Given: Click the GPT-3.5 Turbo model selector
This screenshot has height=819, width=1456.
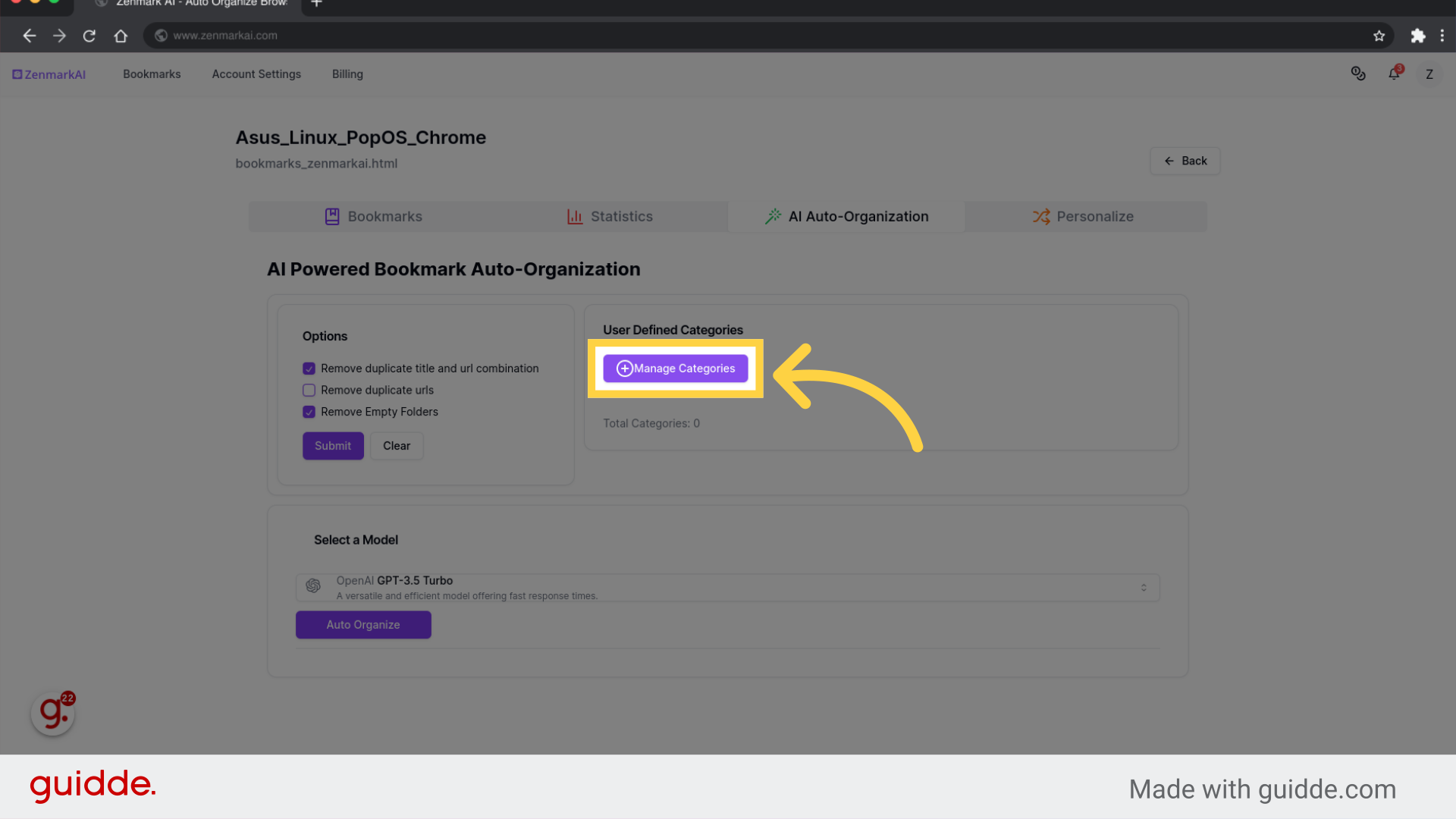Looking at the screenshot, I should [x=727, y=587].
